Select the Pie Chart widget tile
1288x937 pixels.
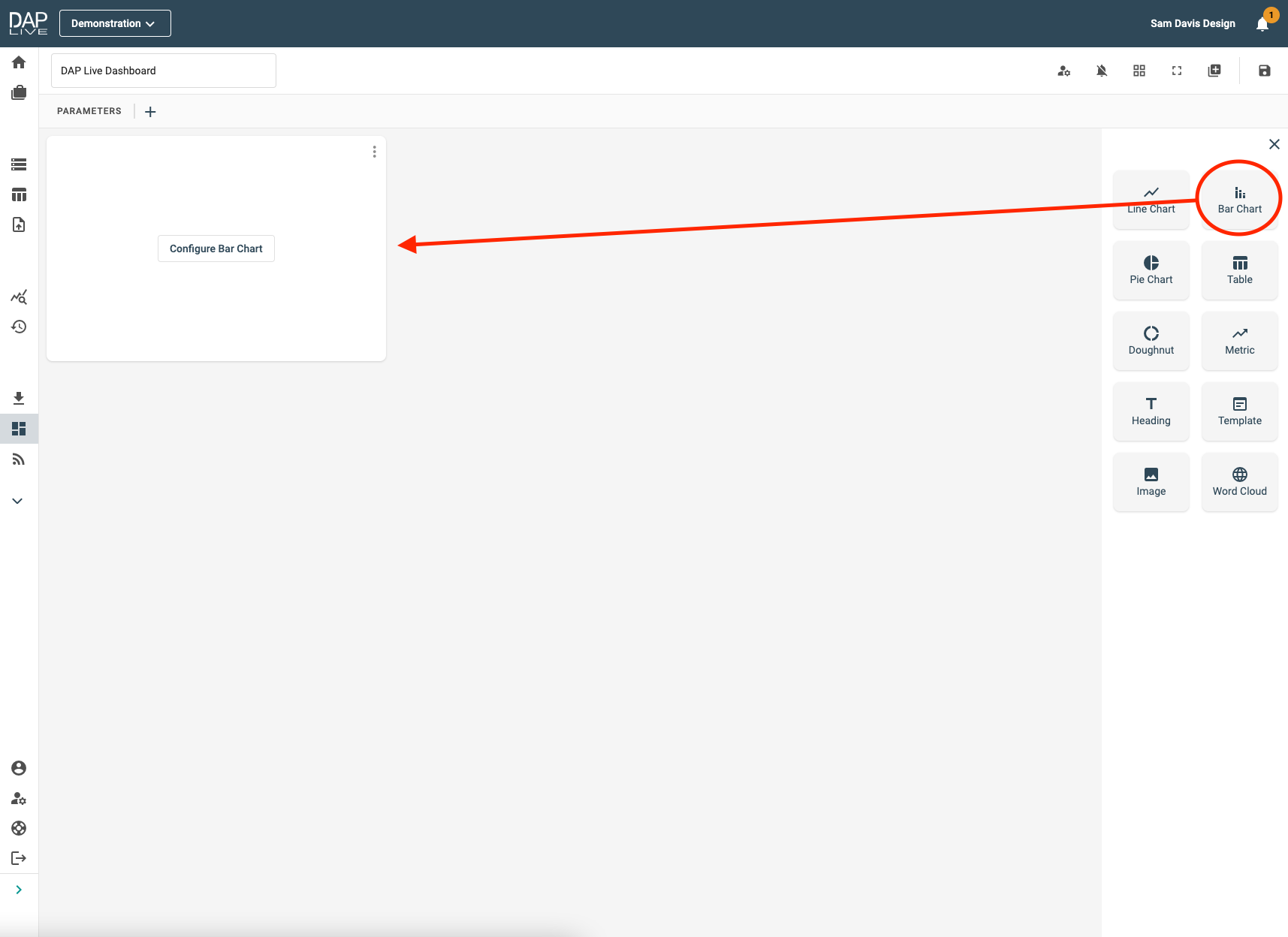(x=1151, y=270)
